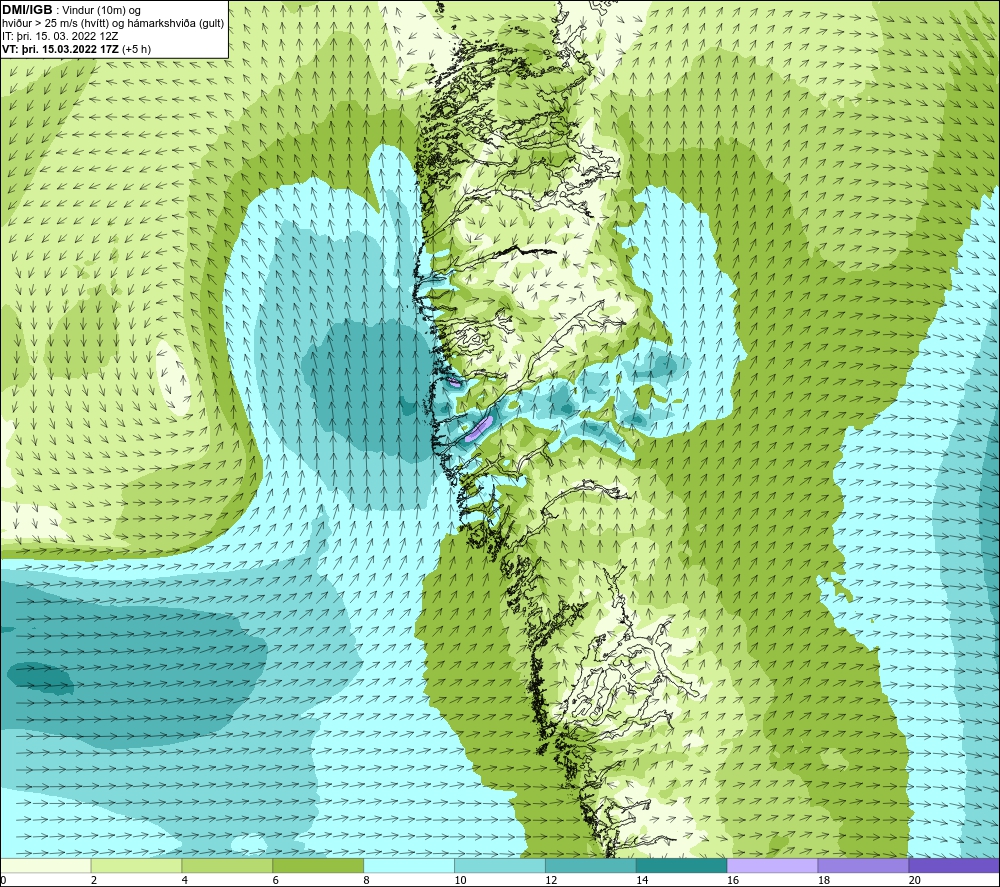Click the "18" tick label on the color scale
Image resolution: width=1000 pixels, height=887 pixels.
[x=823, y=880]
